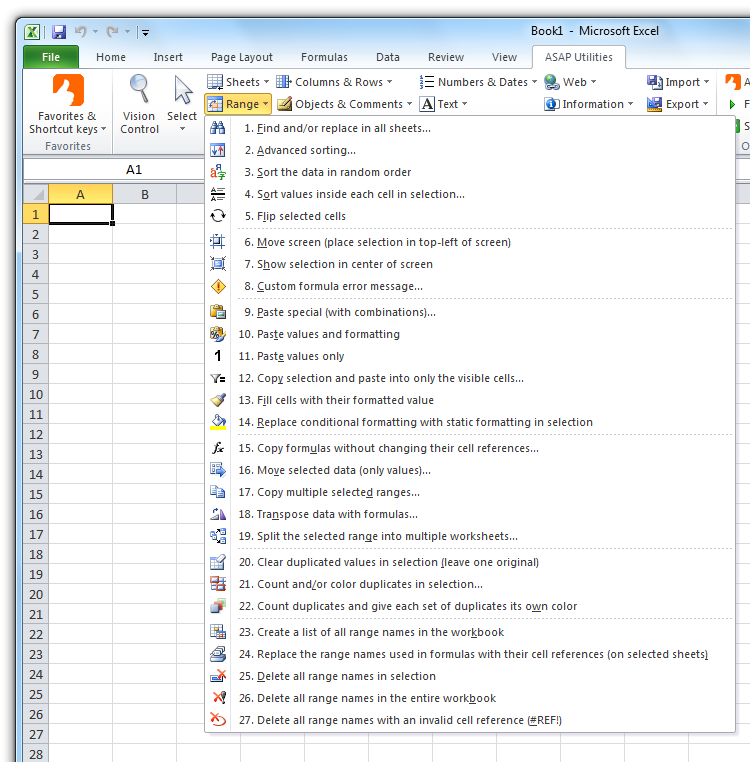Screen dimensions: 750x762
Task: Select column B header
Action: [144, 194]
